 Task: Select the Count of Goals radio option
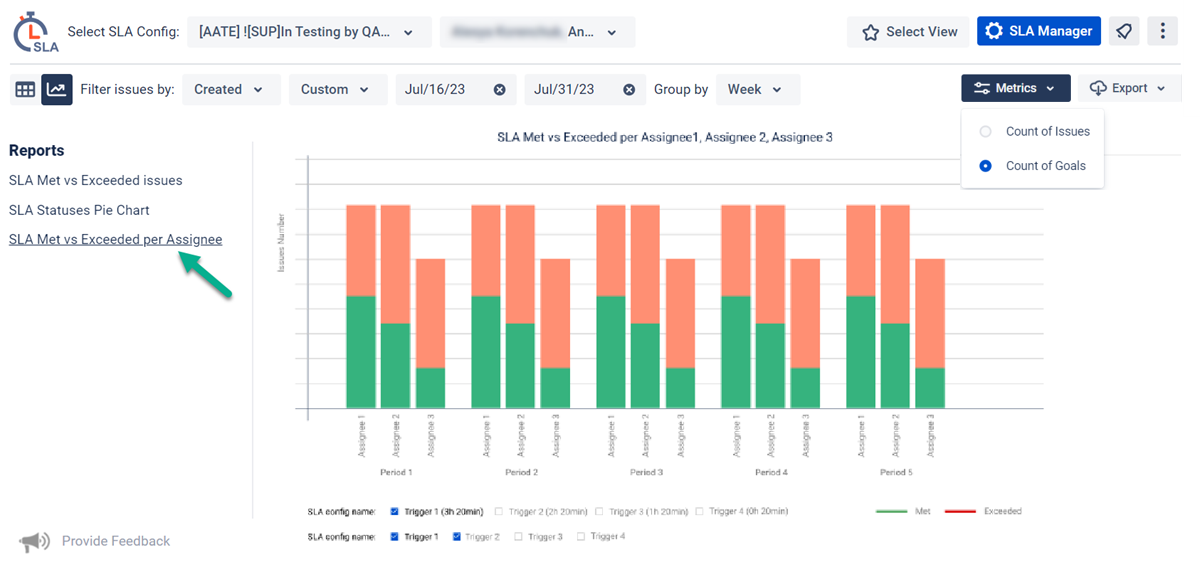coord(985,166)
